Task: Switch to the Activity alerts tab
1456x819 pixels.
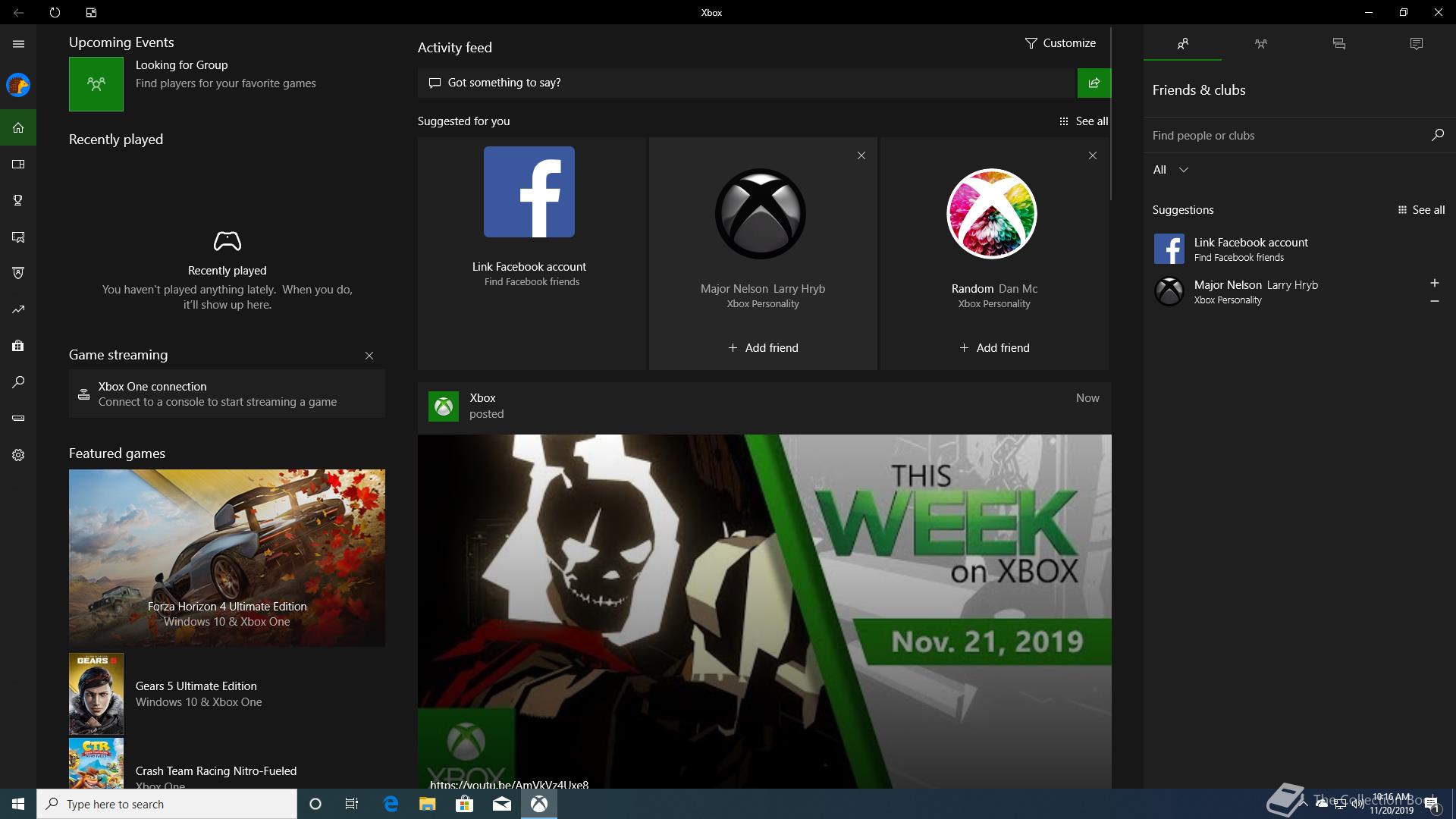Action: point(1416,44)
